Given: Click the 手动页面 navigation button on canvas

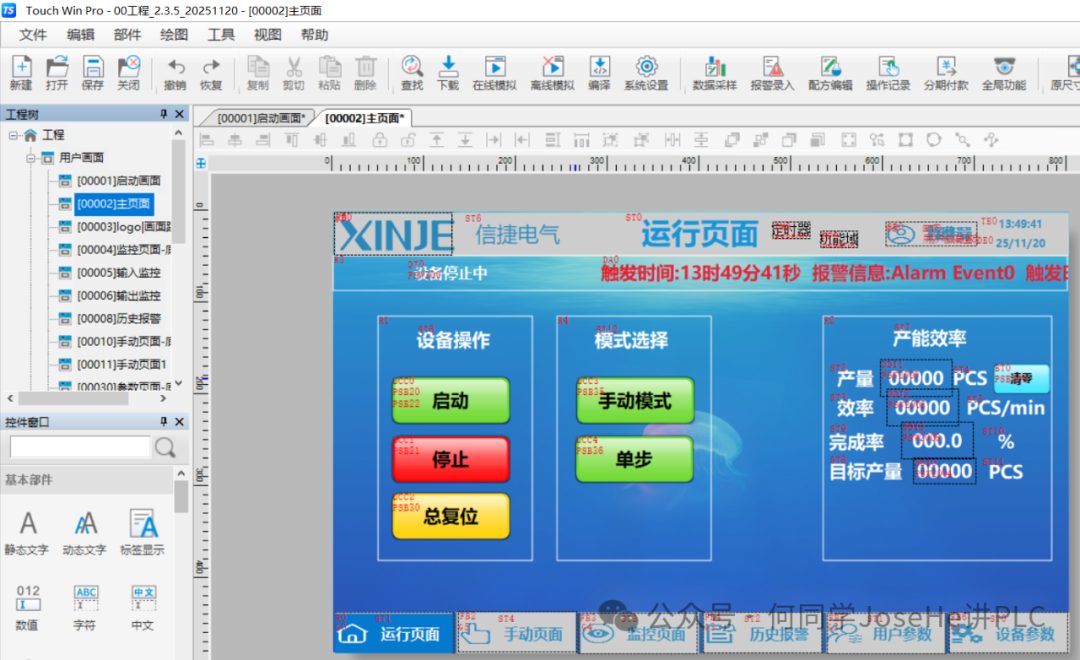Looking at the screenshot, I should click(x=517, y=633).
